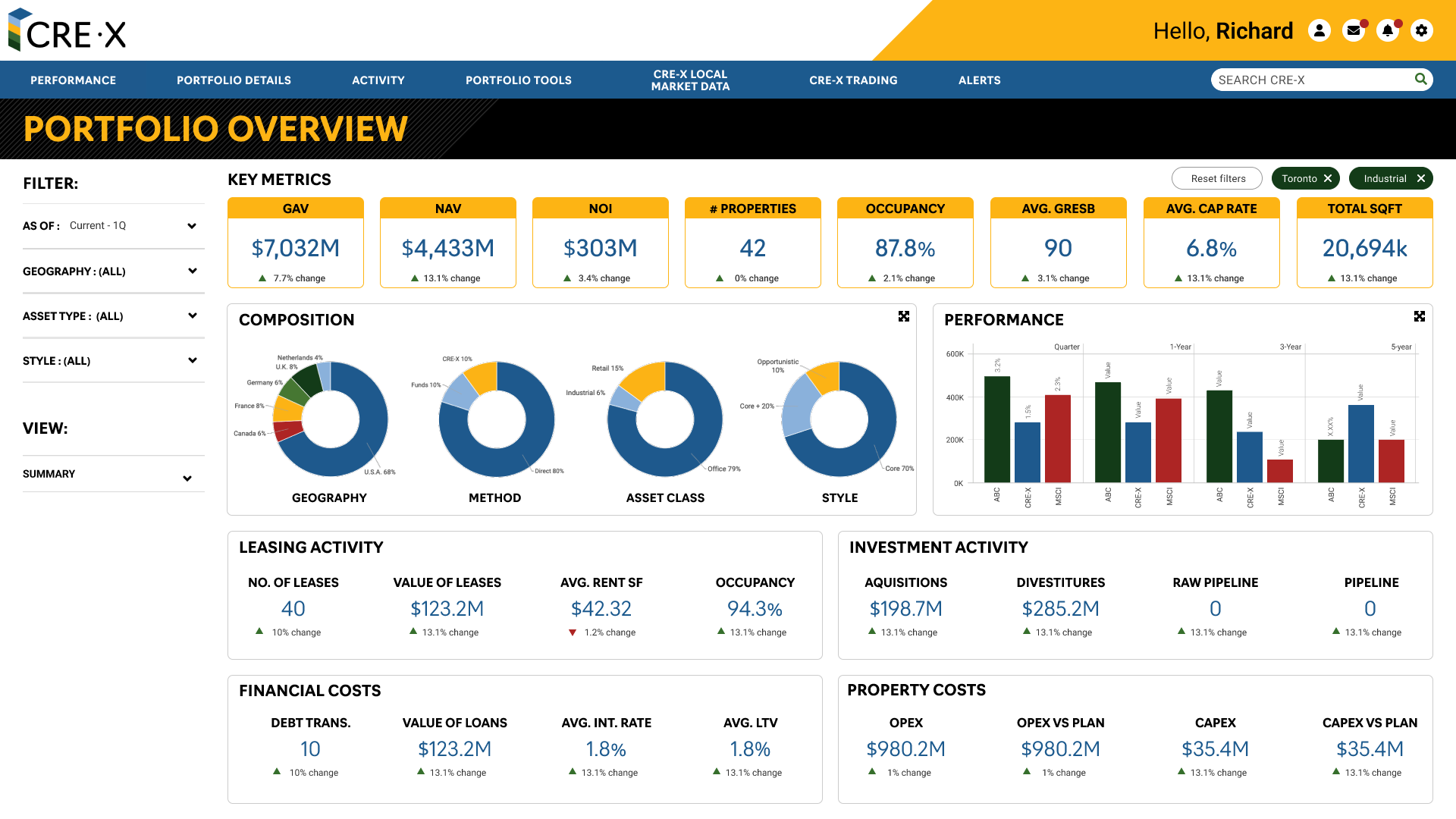Image resolution: width=1456 pixels, height=819 pixels.
Task: Expand the PERFORMANCE chart to fullscreen
Action: click(1420, 316)
